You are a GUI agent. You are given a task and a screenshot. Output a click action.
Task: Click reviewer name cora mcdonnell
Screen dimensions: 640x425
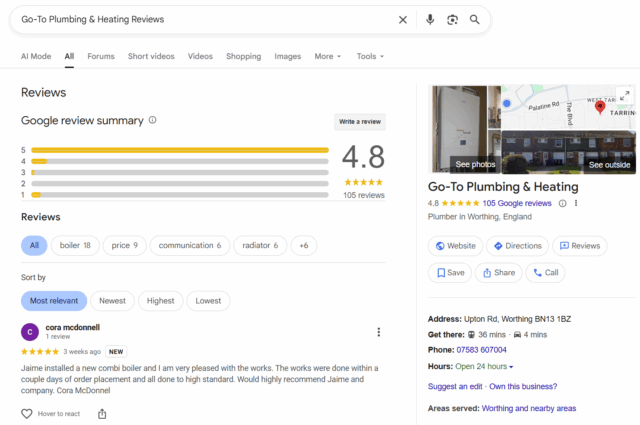click(x=73, y=327)
